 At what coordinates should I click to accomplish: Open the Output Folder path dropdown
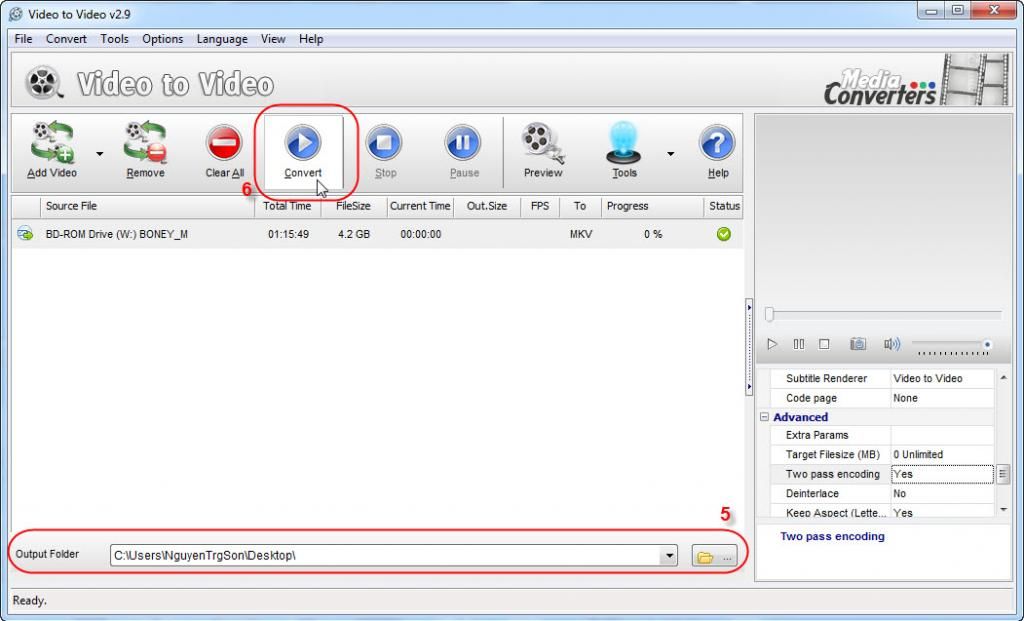pyautogui.click(x=669, y=556)
